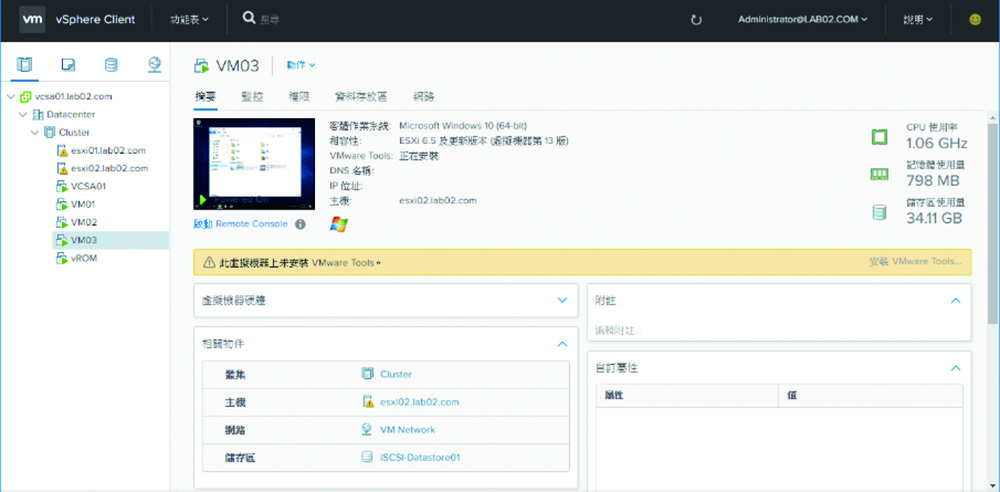The height and width of the screenshot is (492, 1000).
Task: Collapse the notes panel chevron
Action: point(955,300)
